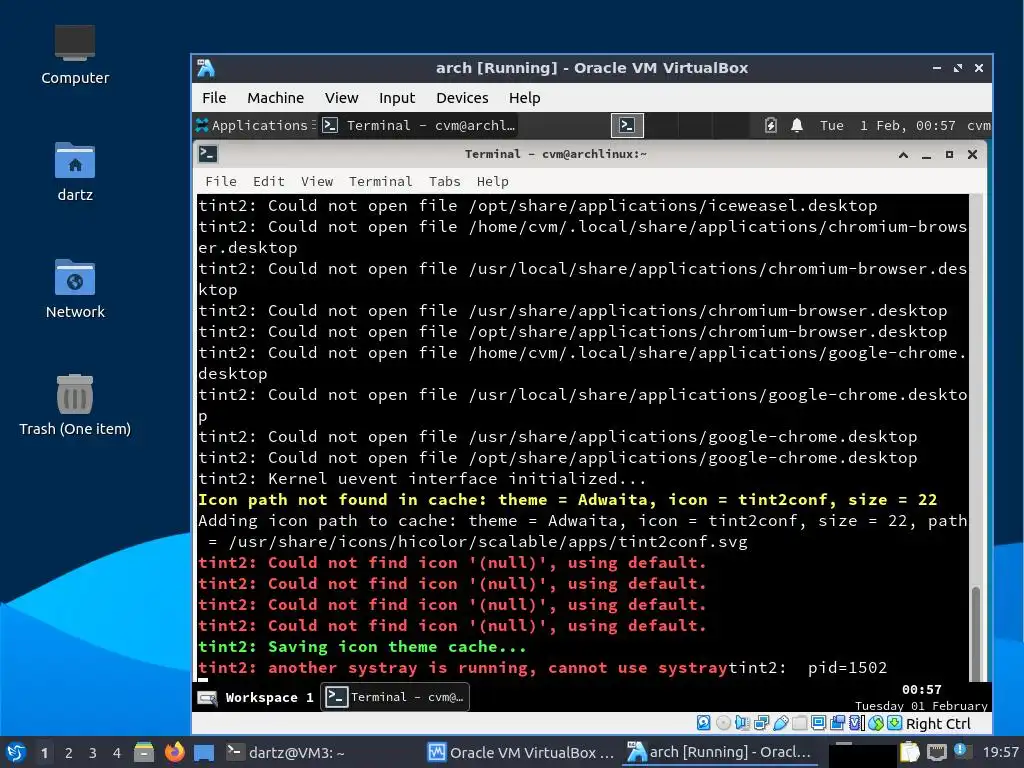Click the guest bottom panel desktop icon
This screenshot has width=1024, height=768.
208,697
